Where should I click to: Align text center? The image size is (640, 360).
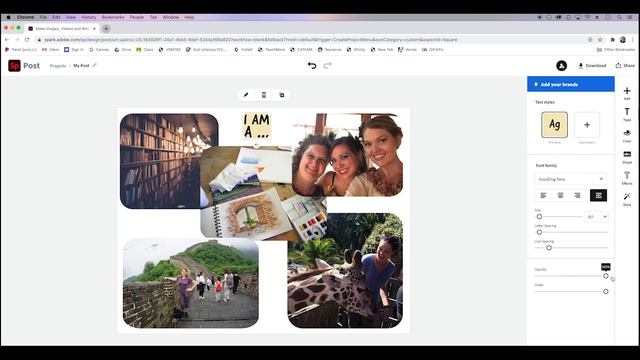560,196
